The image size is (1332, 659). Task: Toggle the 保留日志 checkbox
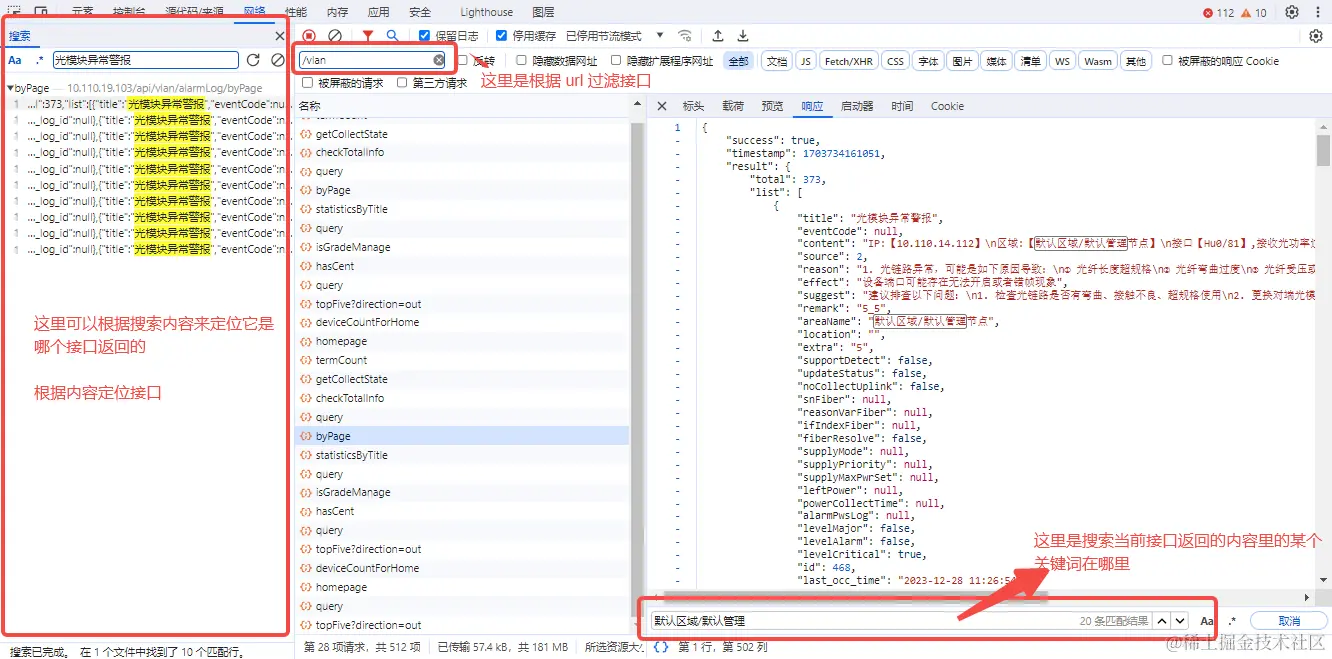coord(424,36)
